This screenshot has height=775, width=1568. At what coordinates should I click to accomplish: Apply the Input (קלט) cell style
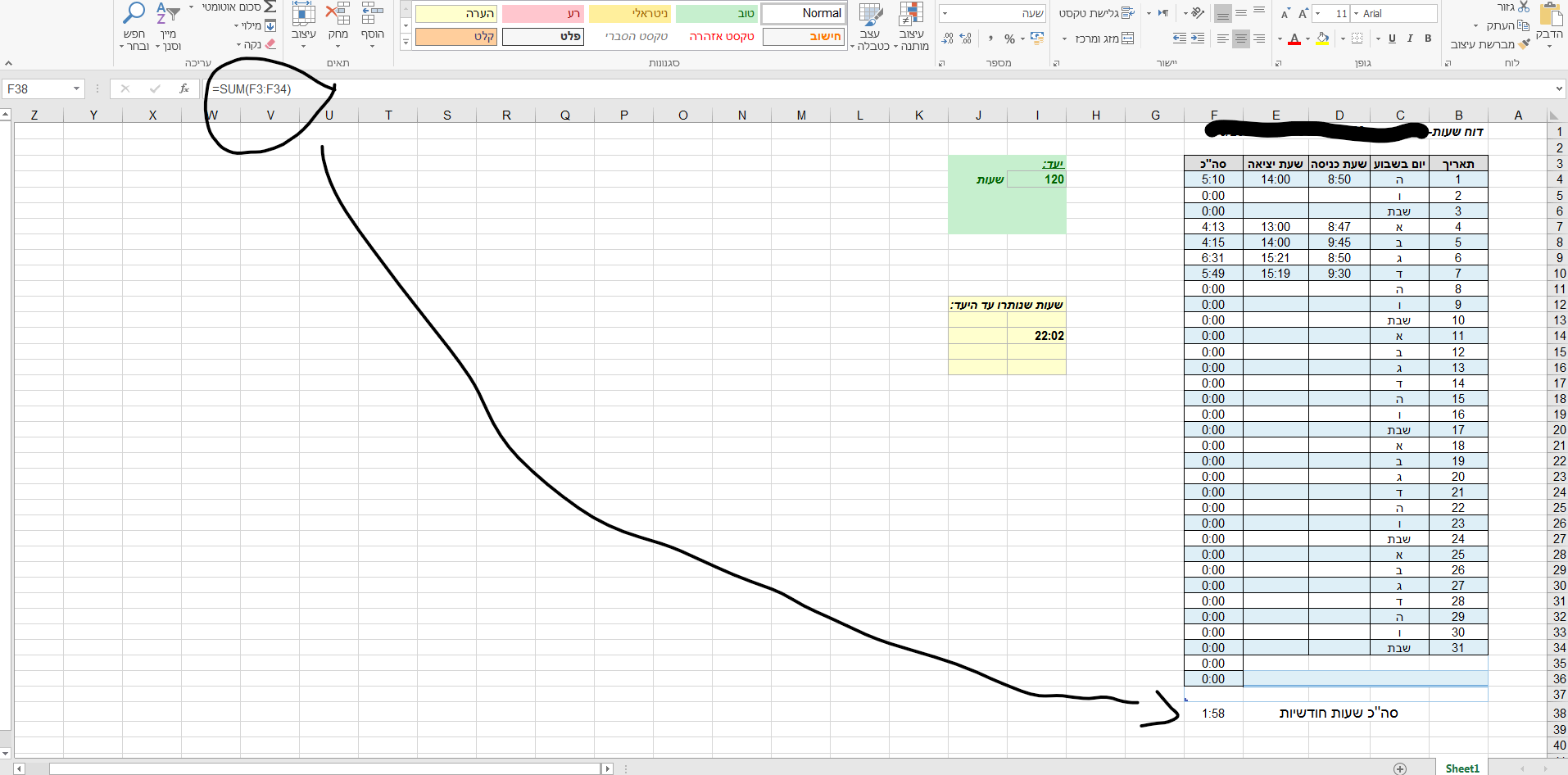click(x=455, y=37)
